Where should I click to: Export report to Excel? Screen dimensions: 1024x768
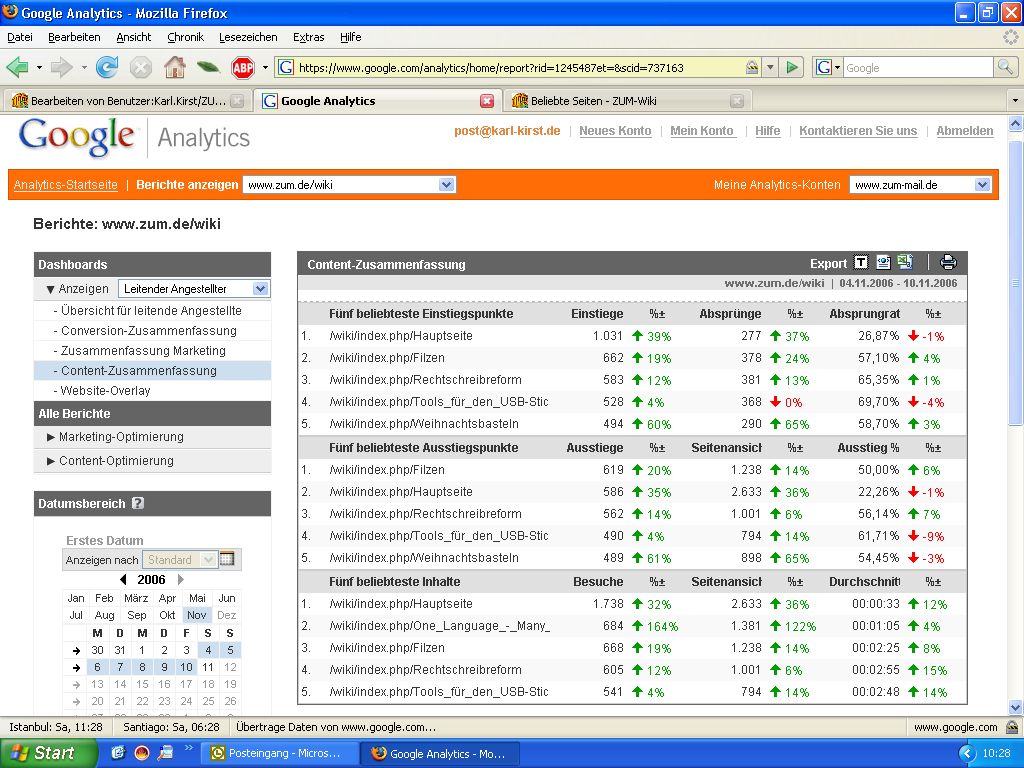click(x=905, y=263)
